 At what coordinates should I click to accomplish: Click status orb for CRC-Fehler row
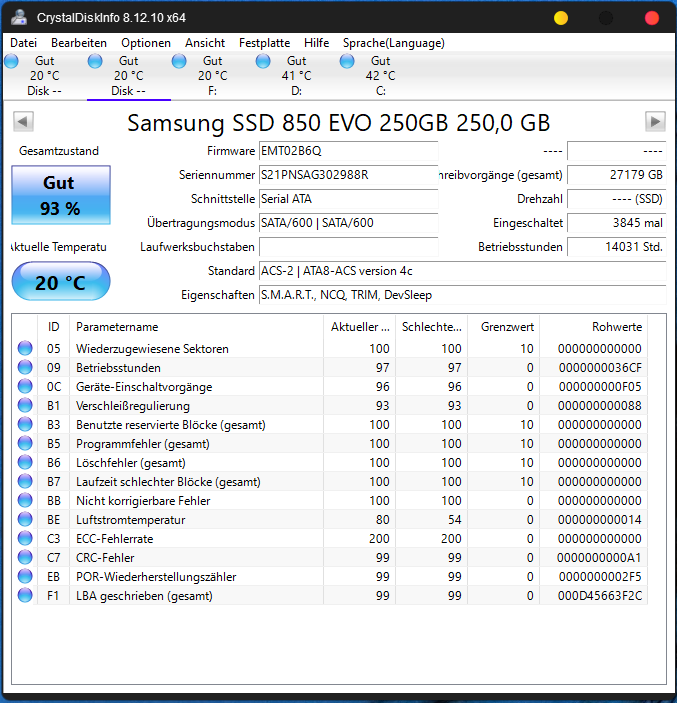25,557
